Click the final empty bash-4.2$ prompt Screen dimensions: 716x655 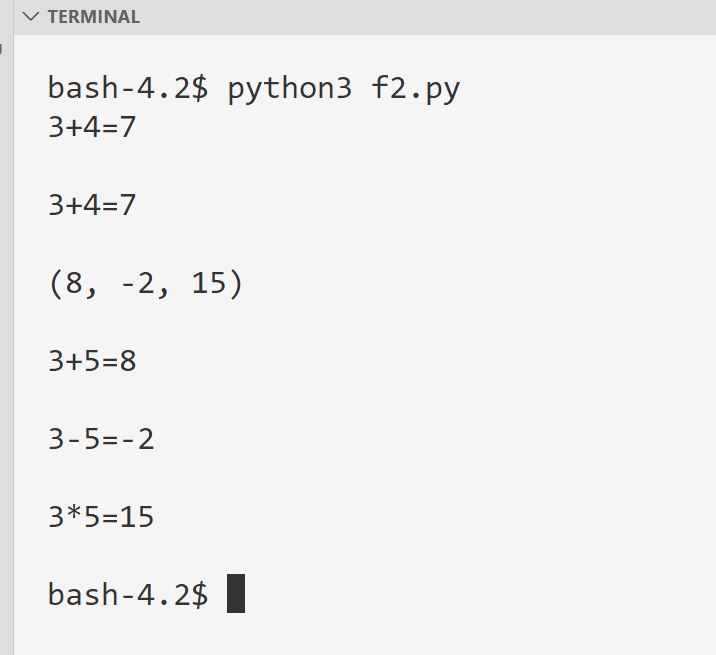(128, 595)
